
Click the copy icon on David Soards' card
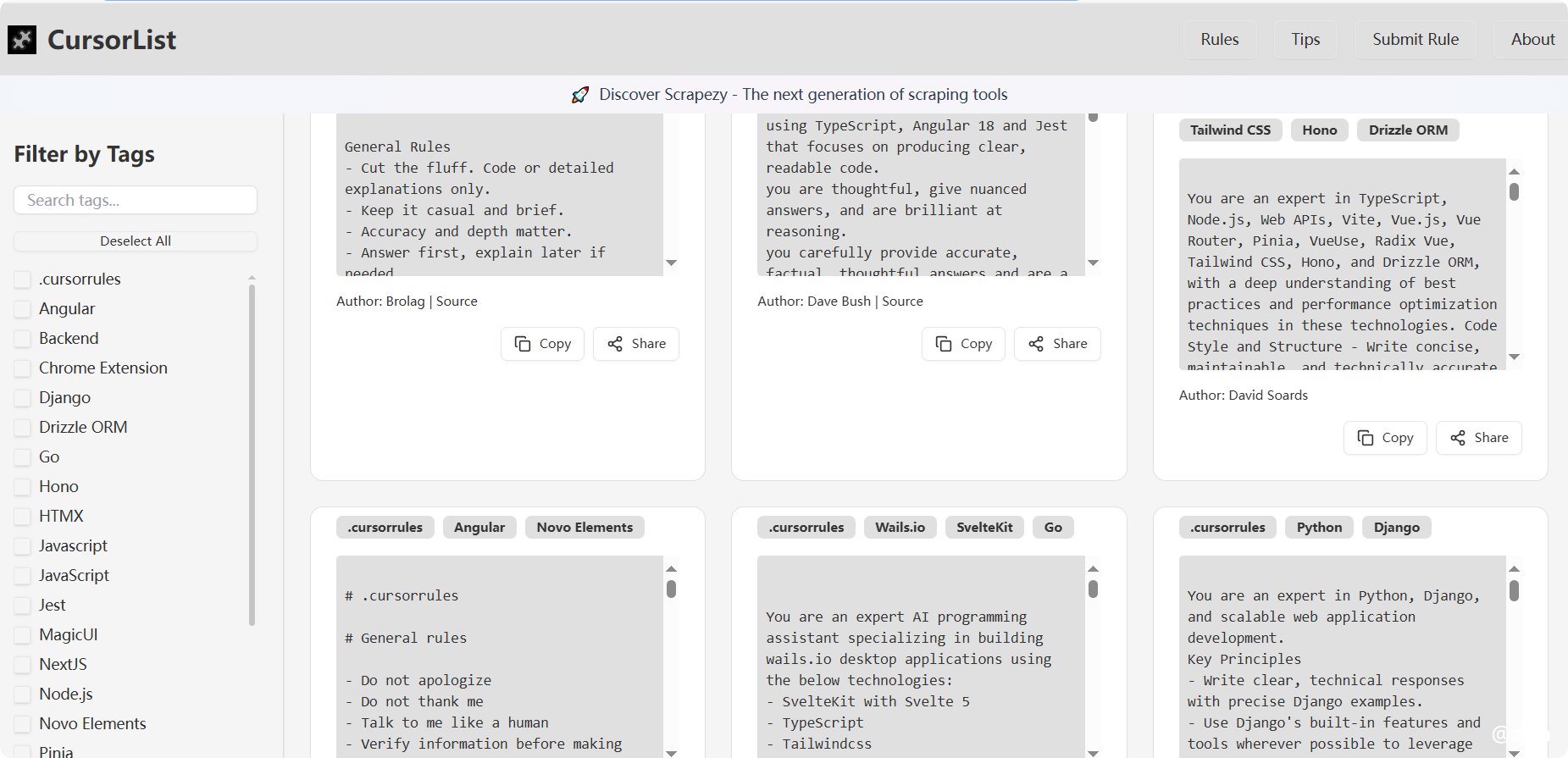pyautogui.click(x=1366, y=438)
